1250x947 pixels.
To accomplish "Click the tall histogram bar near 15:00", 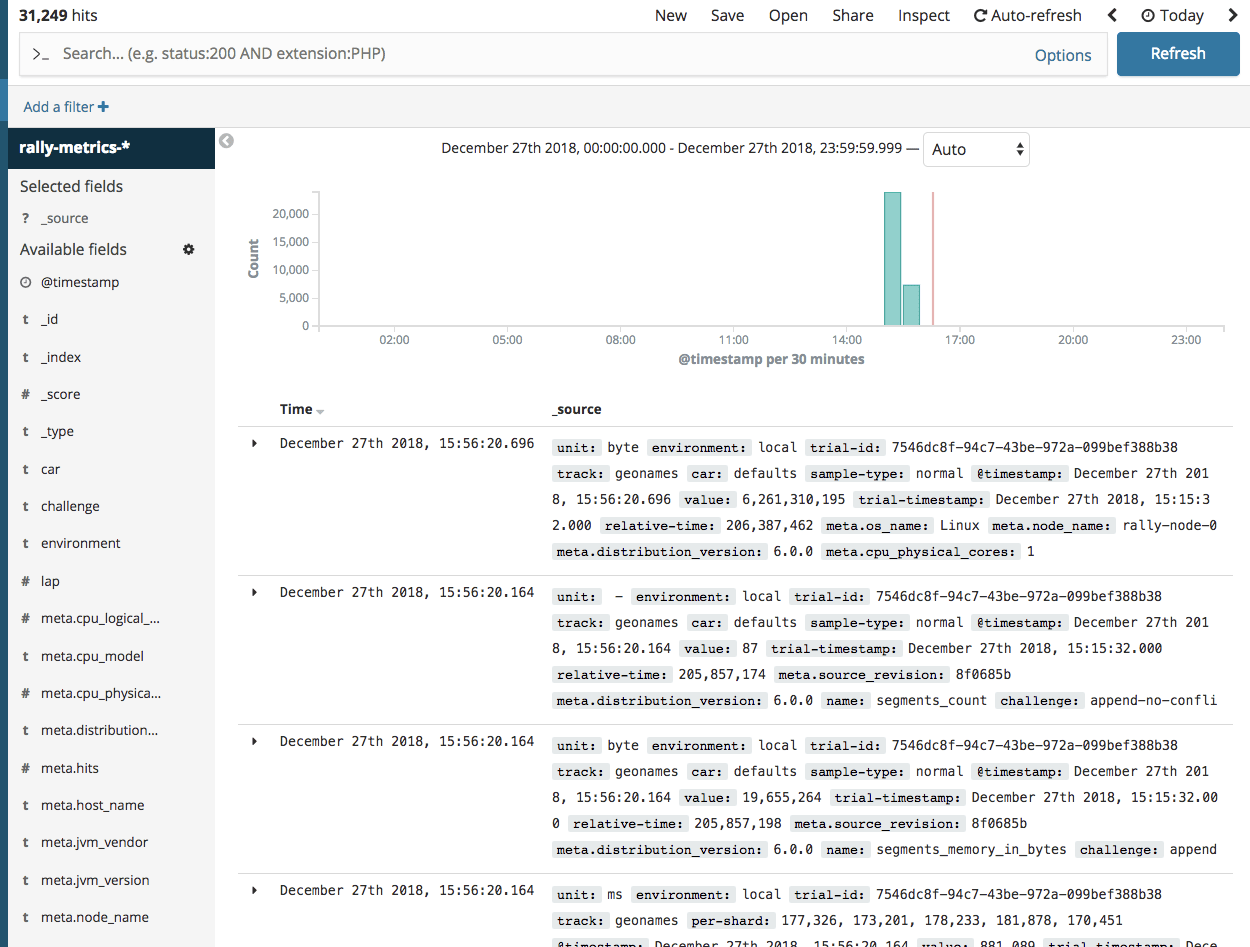I will [x=892, y=259].
